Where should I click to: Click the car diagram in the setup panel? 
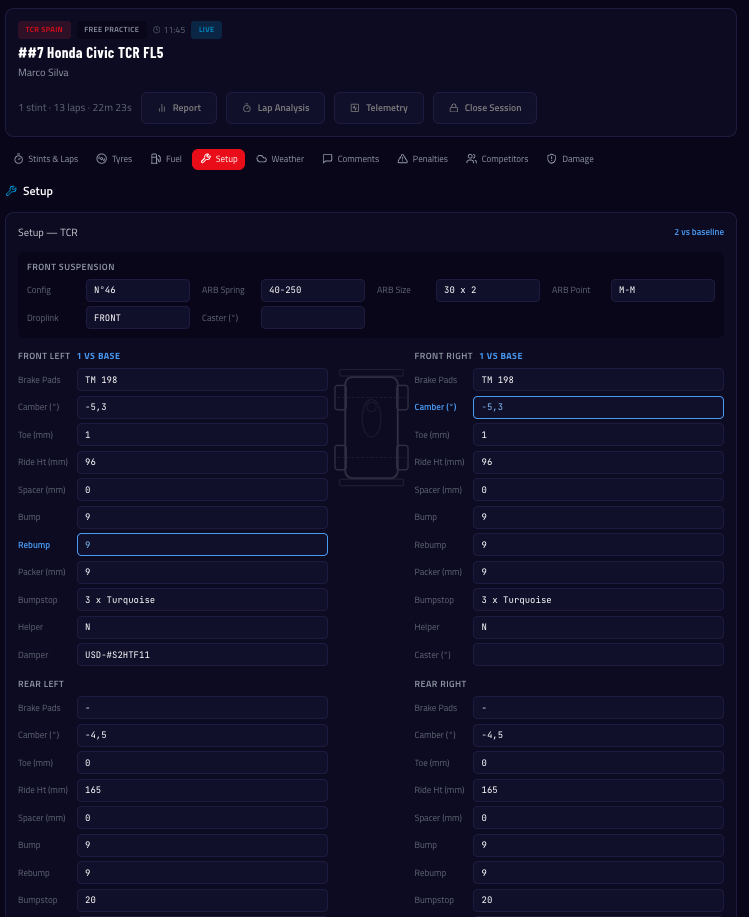pyautogui.click(x=371, y=427)
